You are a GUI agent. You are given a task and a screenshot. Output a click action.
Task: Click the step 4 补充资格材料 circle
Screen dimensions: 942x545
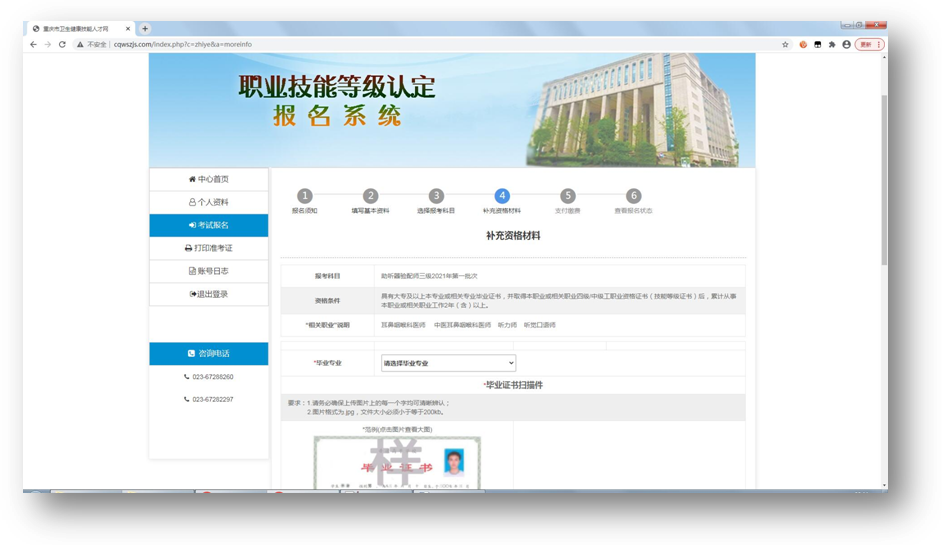[502, 196]
